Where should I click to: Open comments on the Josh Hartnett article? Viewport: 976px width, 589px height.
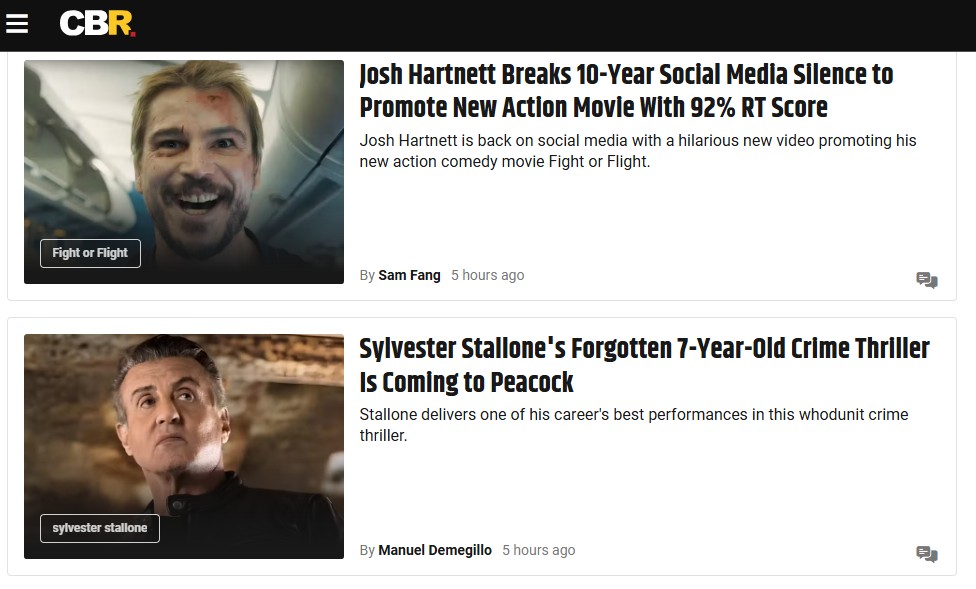click(x=926, y=280)
